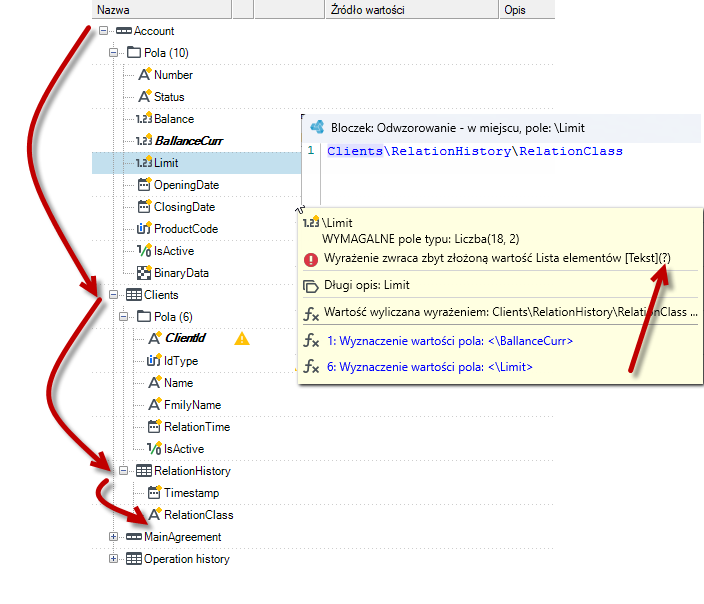Click the red error icon in tooltip
Image resolution: width=704 pixels, height=604 pixels.
311,259
